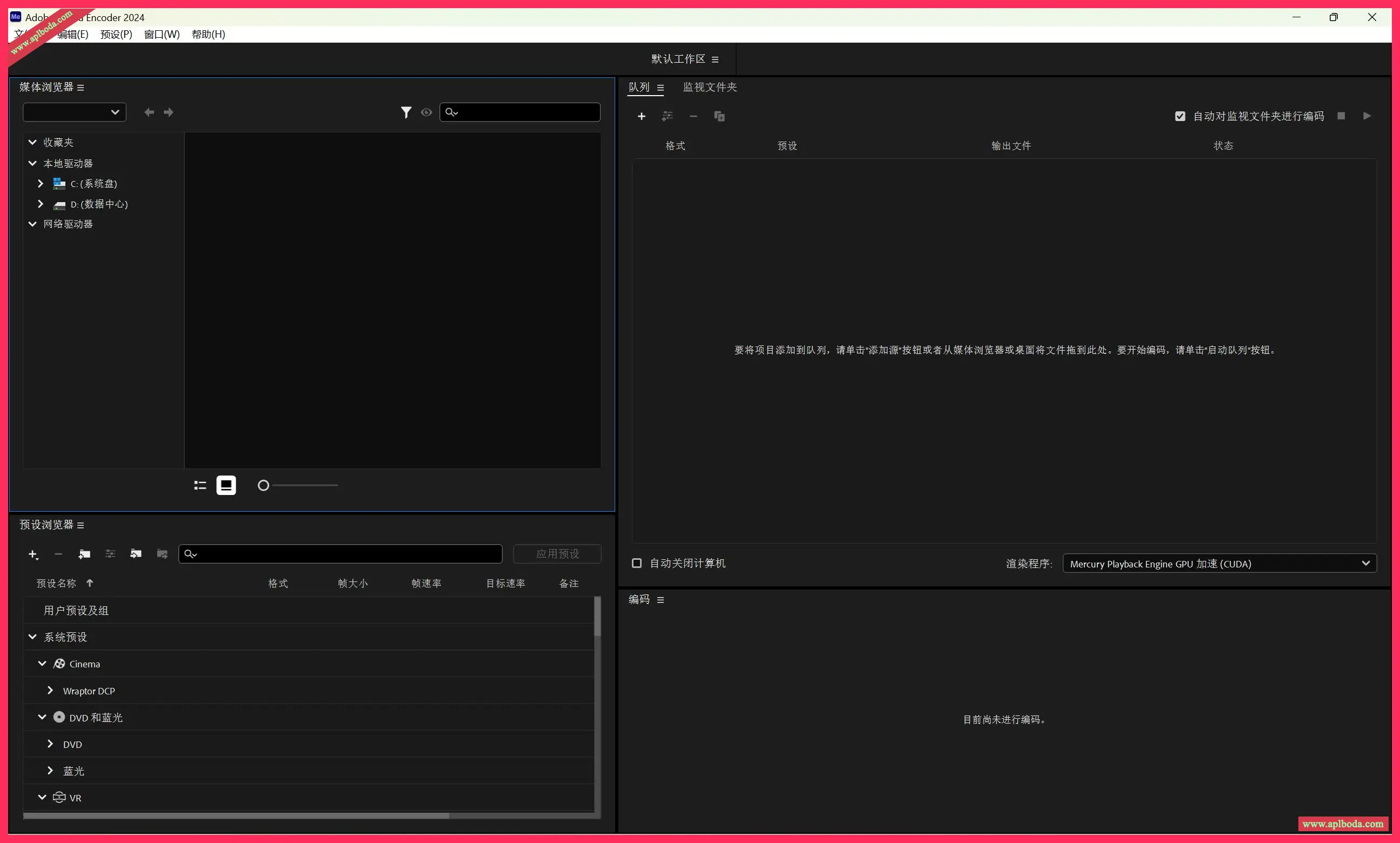Expand the C: (系统盘) drive

tap(41, 184)
